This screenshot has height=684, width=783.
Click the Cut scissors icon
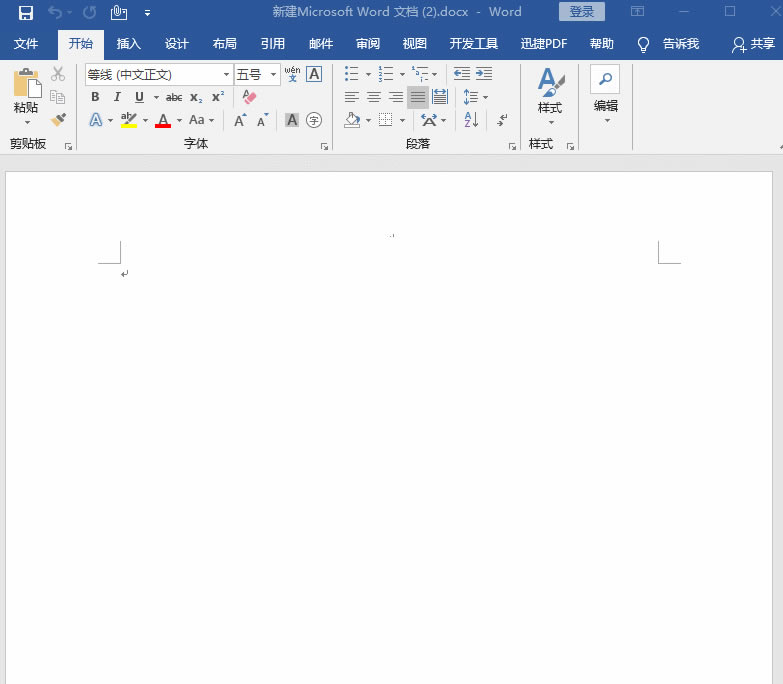point(58,74)
